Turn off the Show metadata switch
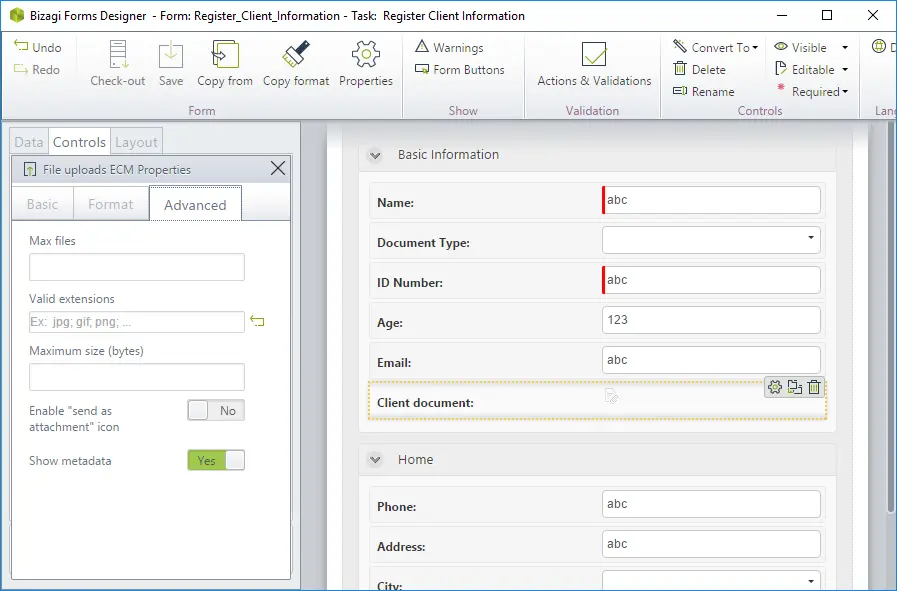The image size is (897, 591). [216, 460]
